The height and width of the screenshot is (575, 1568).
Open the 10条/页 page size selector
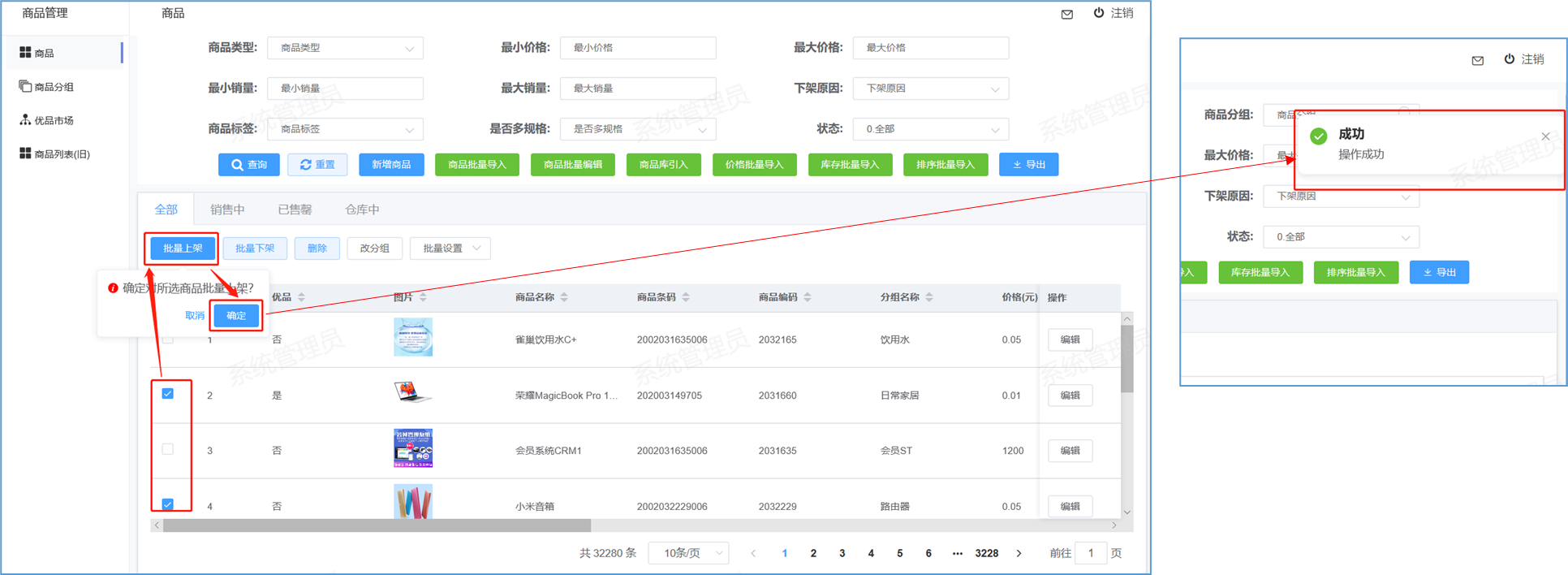pos(688,553)
